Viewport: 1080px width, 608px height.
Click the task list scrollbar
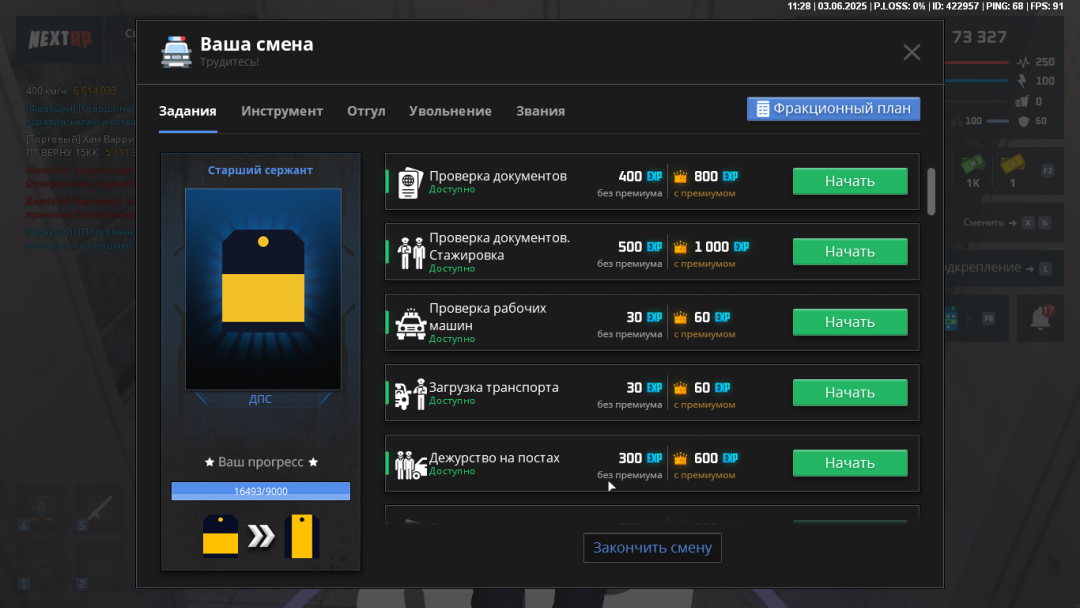[x=931, y=191]
